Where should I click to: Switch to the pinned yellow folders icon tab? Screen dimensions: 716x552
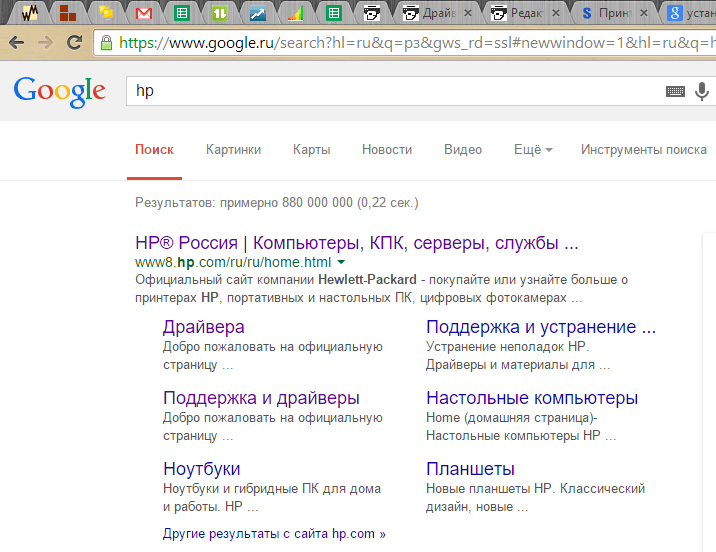point(106,13)
